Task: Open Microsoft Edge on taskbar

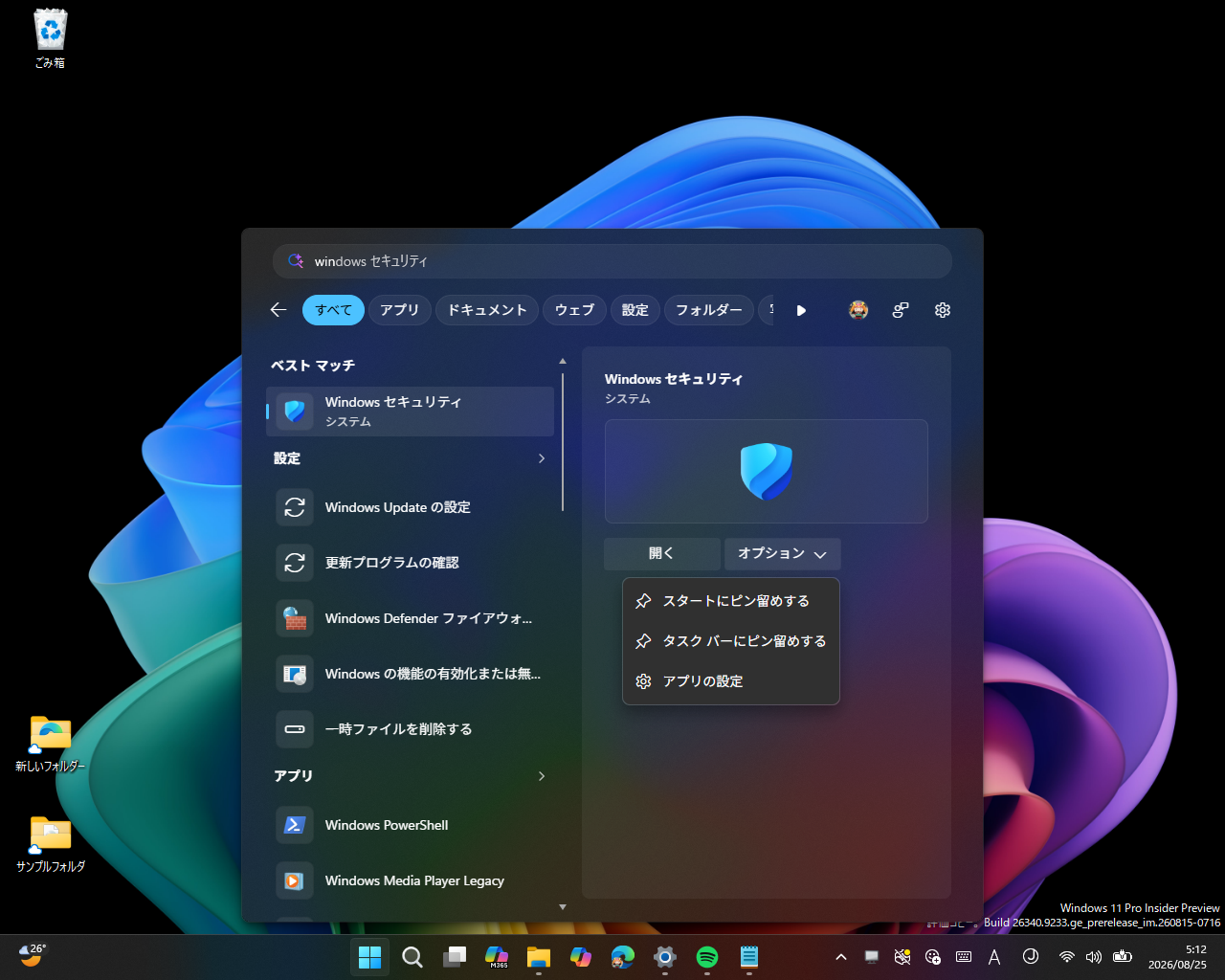Action: 623,957
